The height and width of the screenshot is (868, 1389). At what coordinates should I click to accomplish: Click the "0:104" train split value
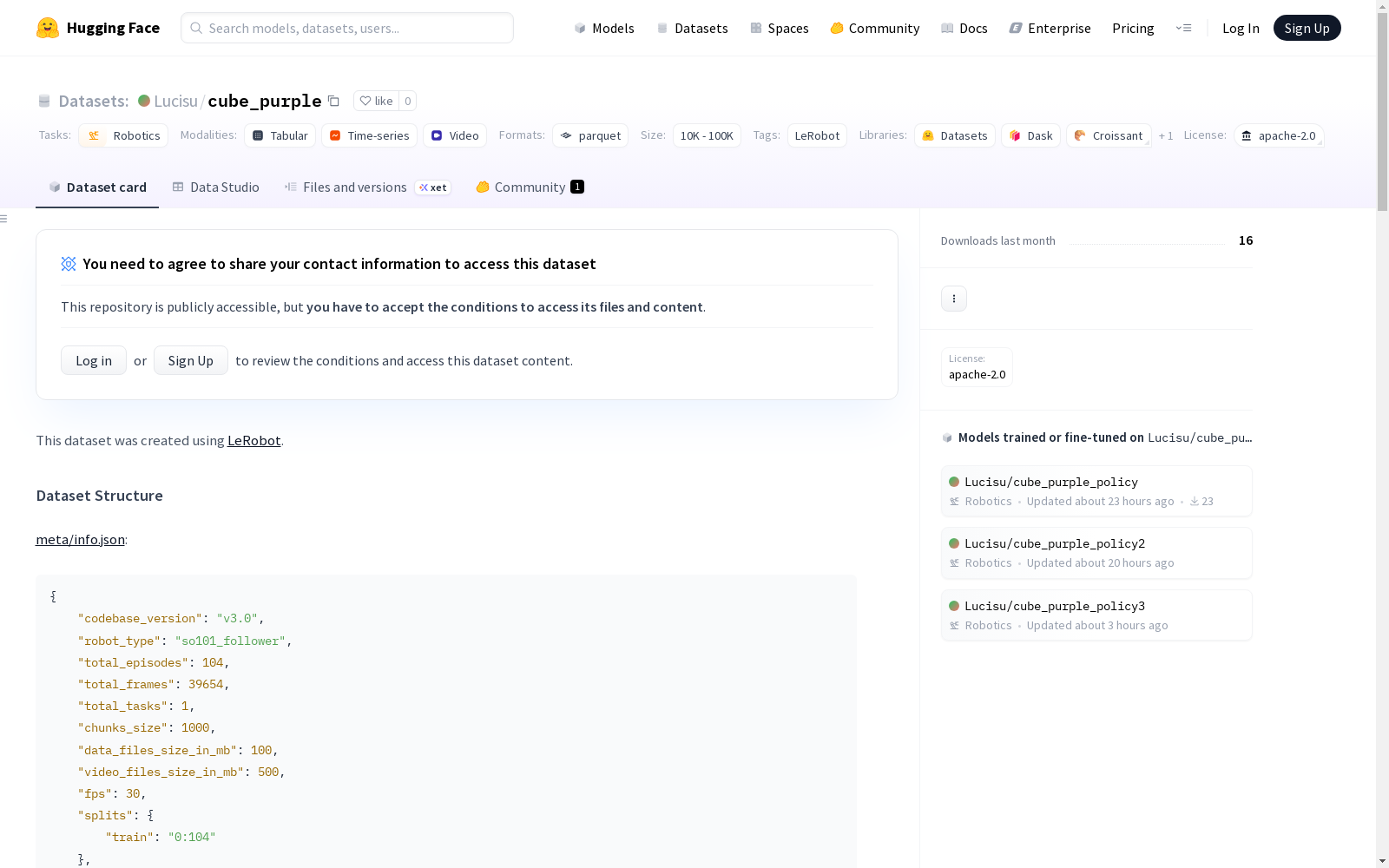(x=192, y=837)
